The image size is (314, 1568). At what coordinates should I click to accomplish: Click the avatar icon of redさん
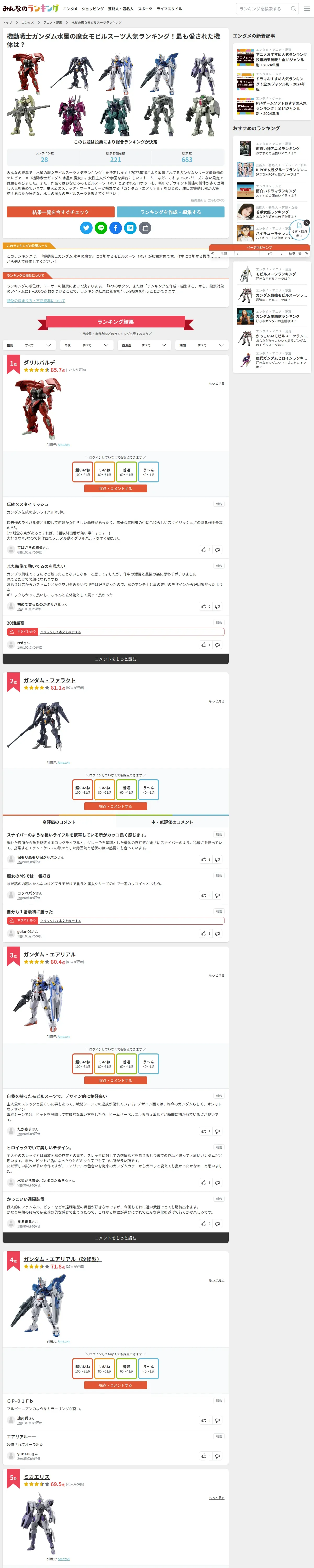(x=11, y=645)
